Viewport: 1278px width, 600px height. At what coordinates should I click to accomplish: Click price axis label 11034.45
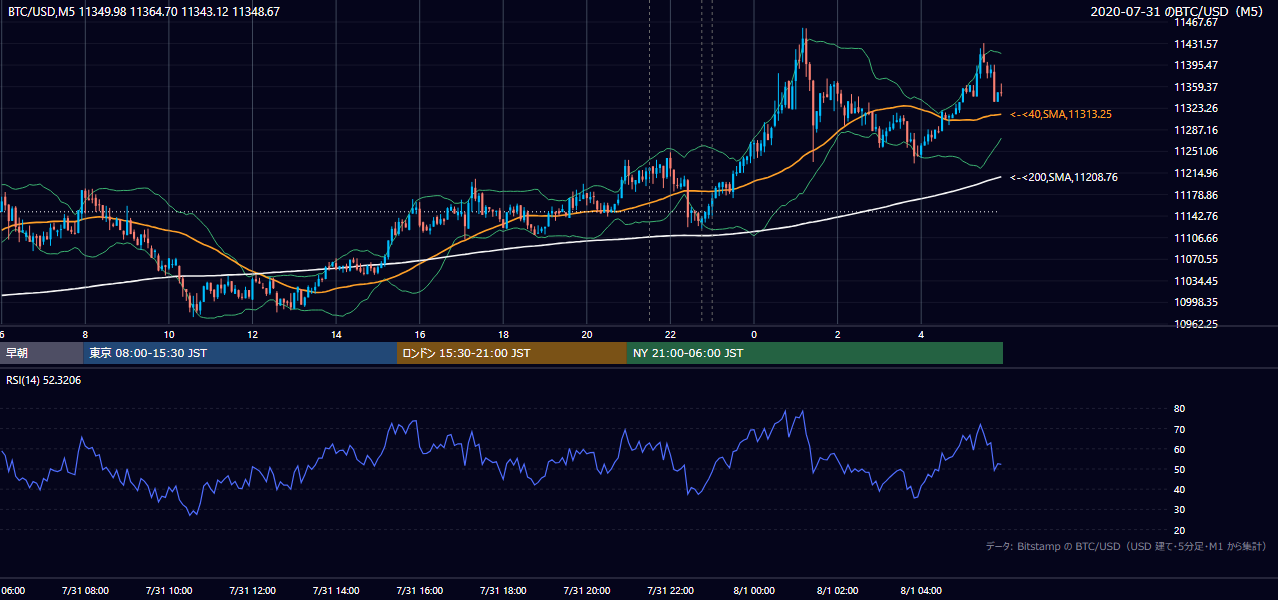coord(1196,281)
